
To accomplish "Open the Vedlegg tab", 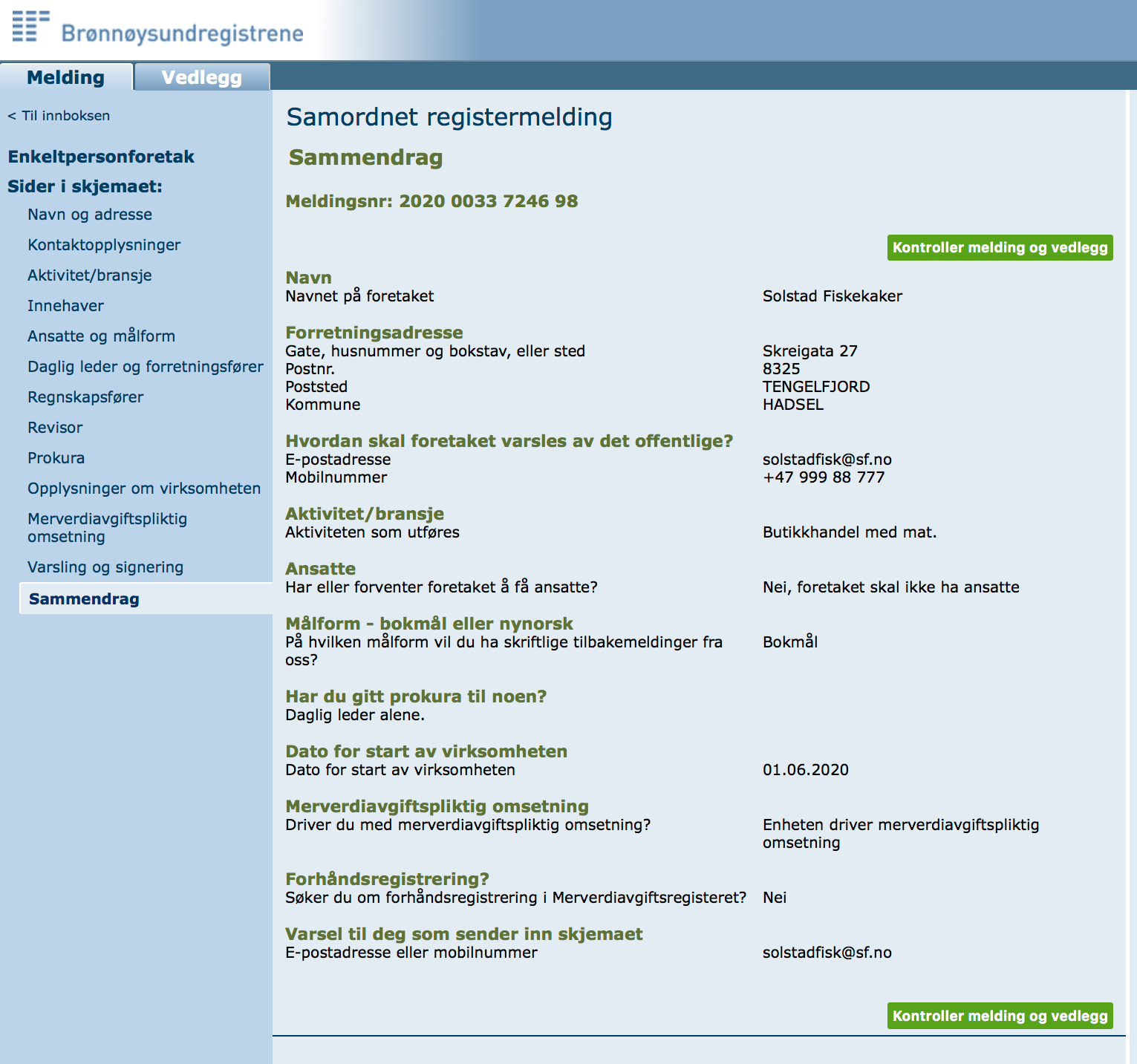I will click(202, 77).
